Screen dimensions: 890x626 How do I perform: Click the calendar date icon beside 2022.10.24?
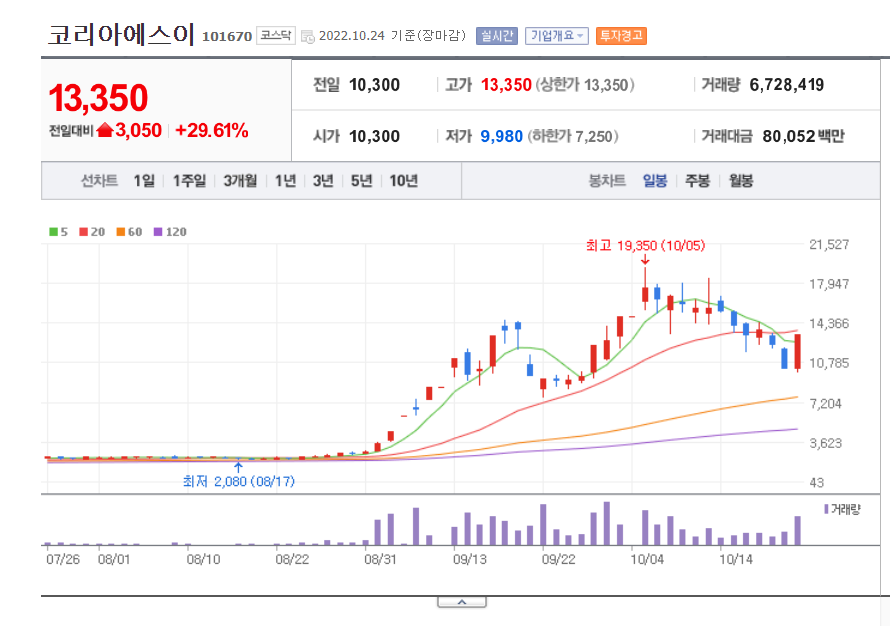point(307,37)
